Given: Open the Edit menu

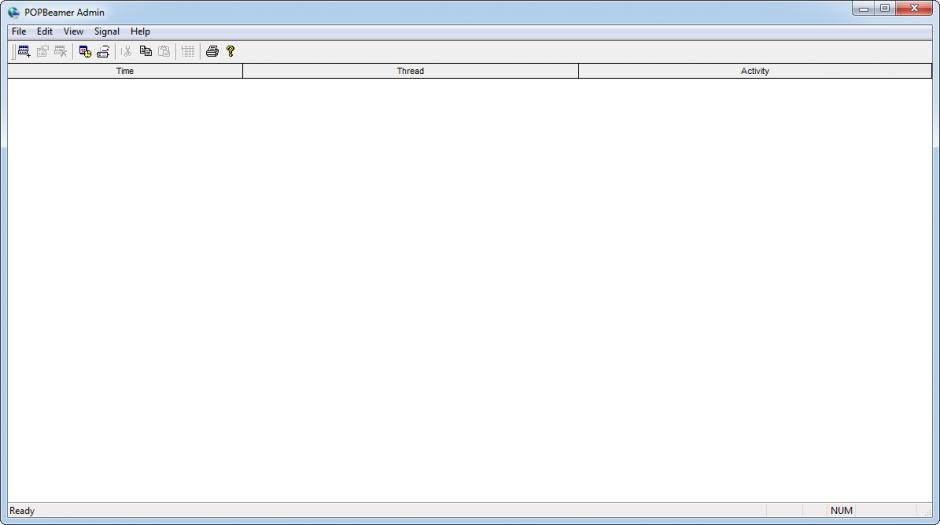Looking at the screenshot, I should point(45,32).
